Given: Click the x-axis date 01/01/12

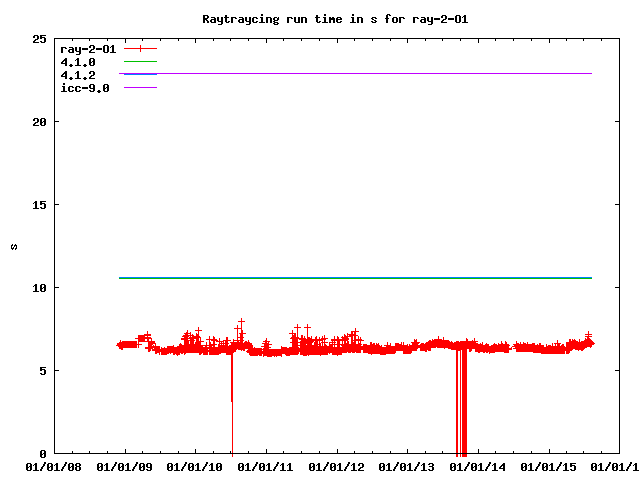Looking at the screenshot, I should (x=337, y=466).
